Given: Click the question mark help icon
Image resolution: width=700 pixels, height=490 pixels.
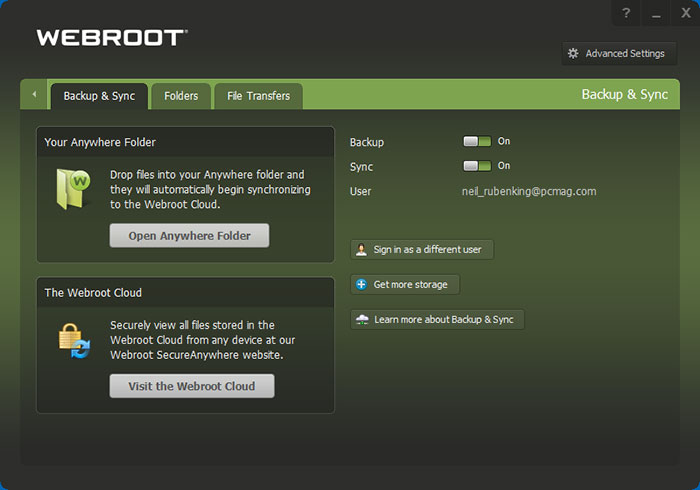Looking at the screenshot, I should (x=625, y=13).
